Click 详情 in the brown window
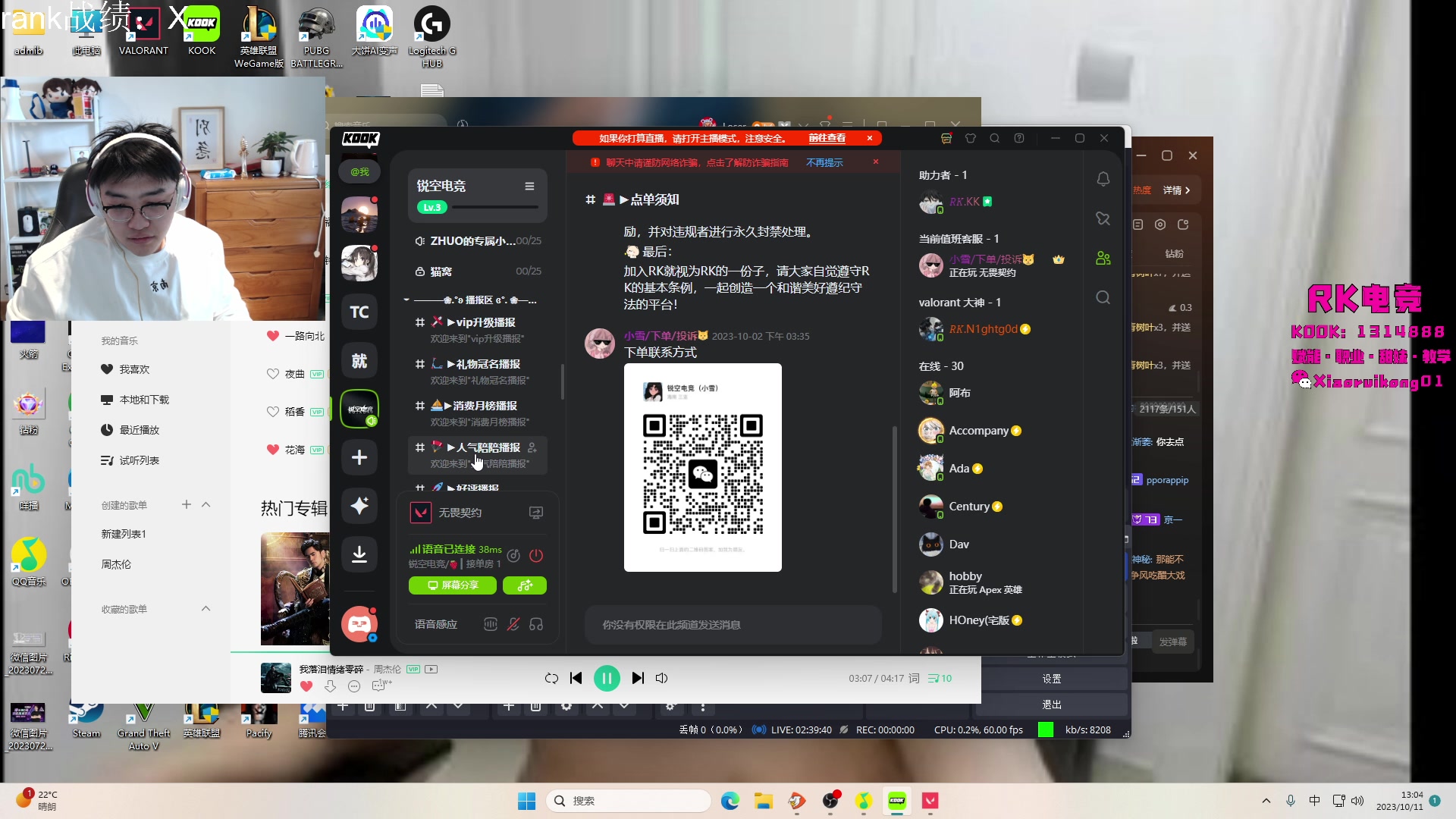Screen dimensions: 1456x819 point(1177,190)
